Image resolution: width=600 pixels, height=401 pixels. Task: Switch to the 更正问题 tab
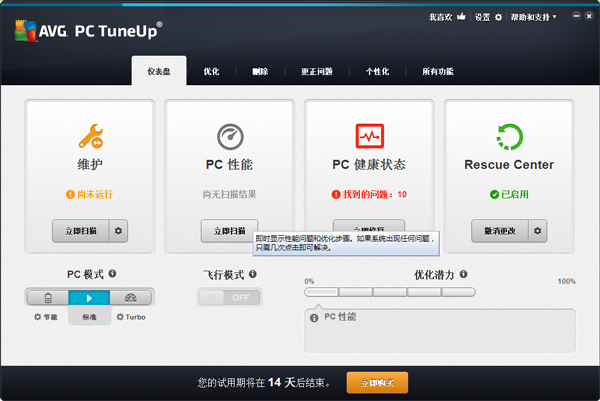pyautogui.click(x=317, y=71)
